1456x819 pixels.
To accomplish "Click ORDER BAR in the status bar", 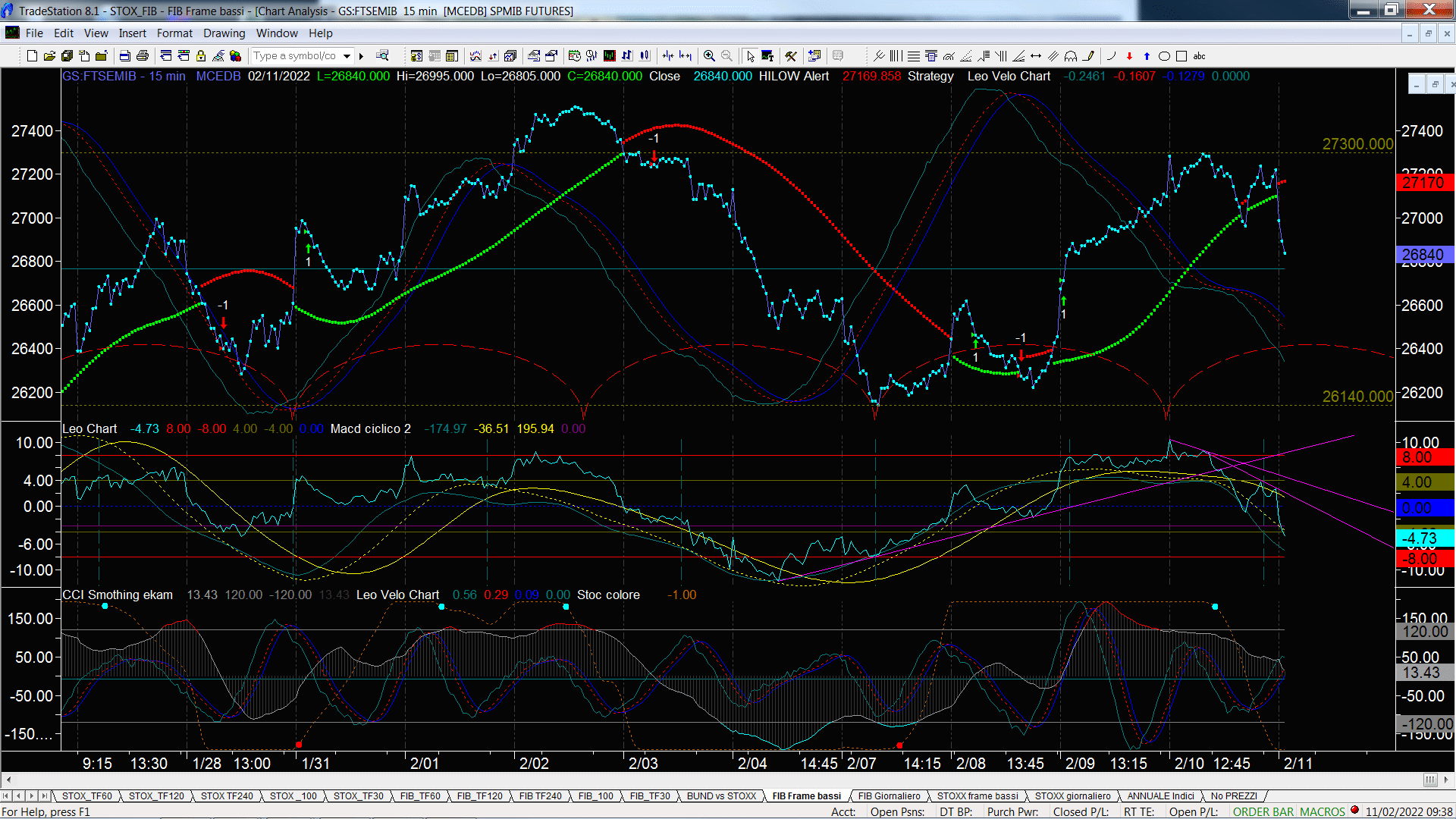I will pyautogui.click(x=1263, y=811).
